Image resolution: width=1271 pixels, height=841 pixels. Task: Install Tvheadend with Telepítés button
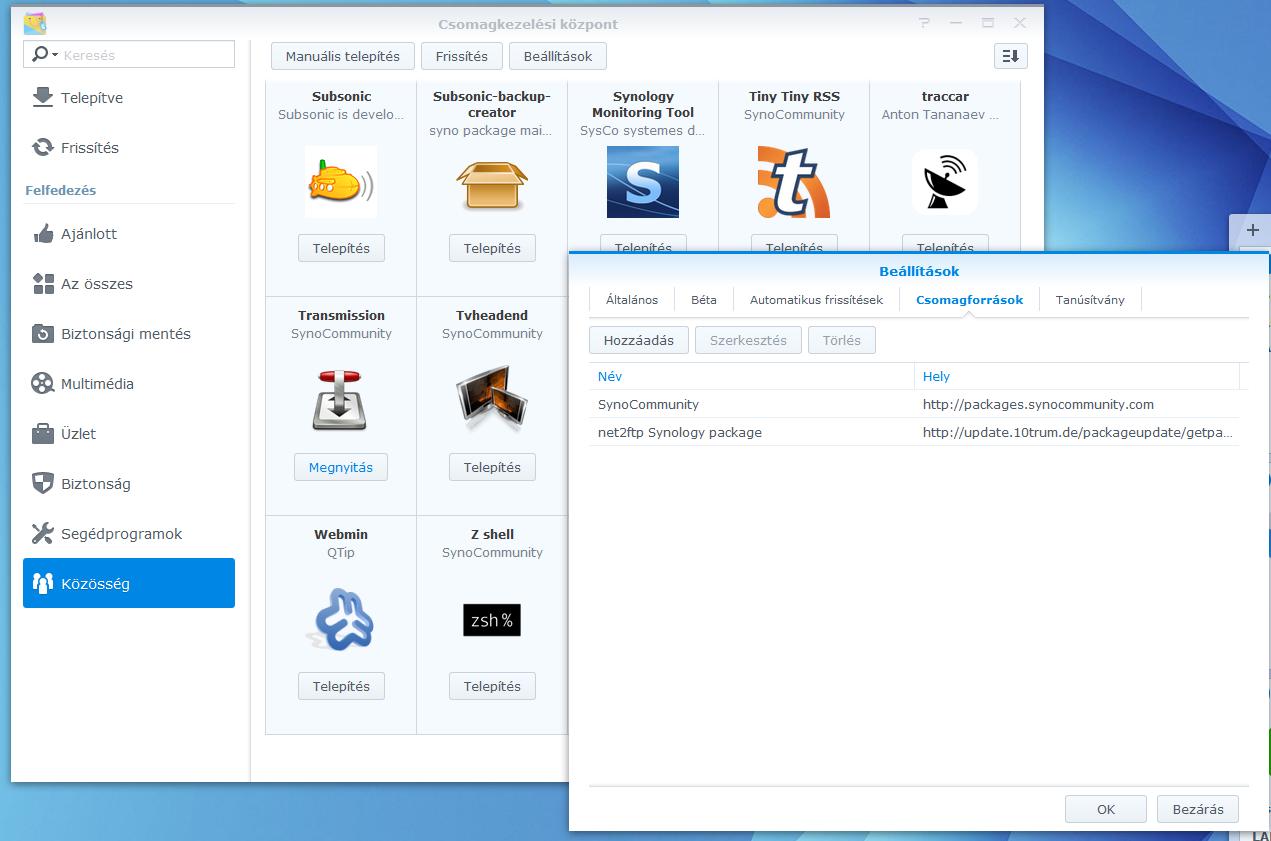[x=492, y=467]
